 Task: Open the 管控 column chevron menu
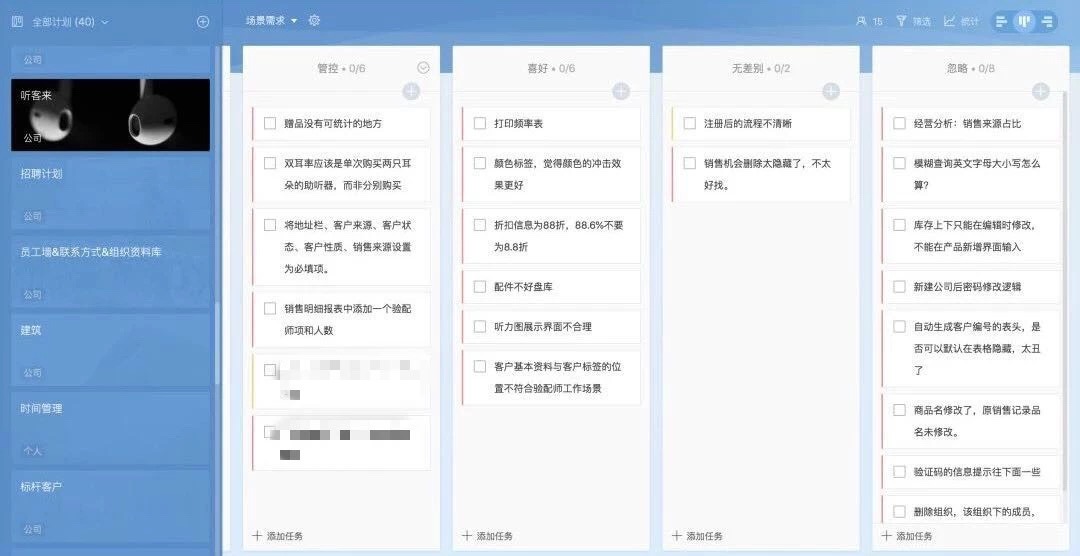[424, 68]
